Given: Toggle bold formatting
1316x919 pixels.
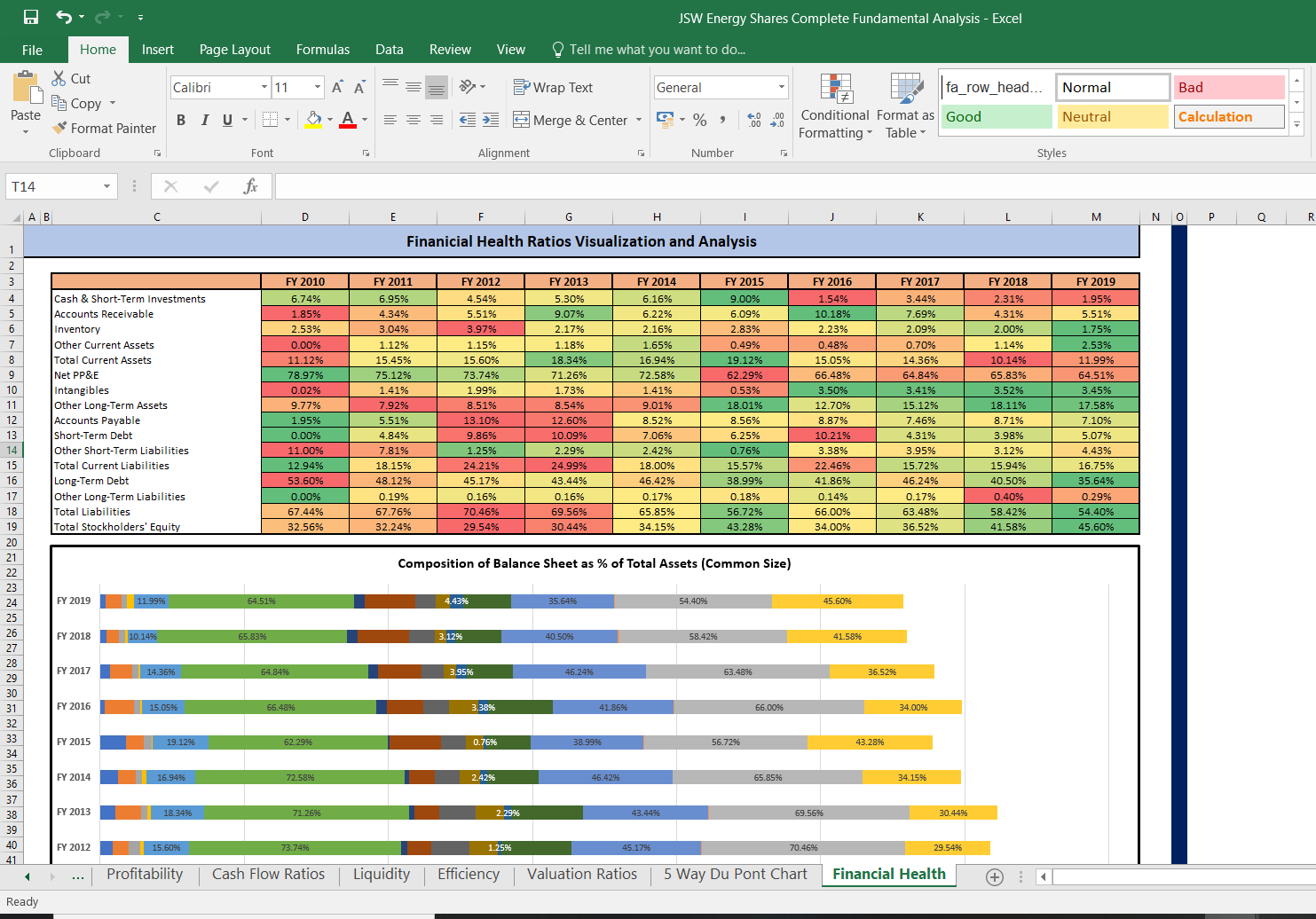Looking at the screenshot, I should 181,120.
